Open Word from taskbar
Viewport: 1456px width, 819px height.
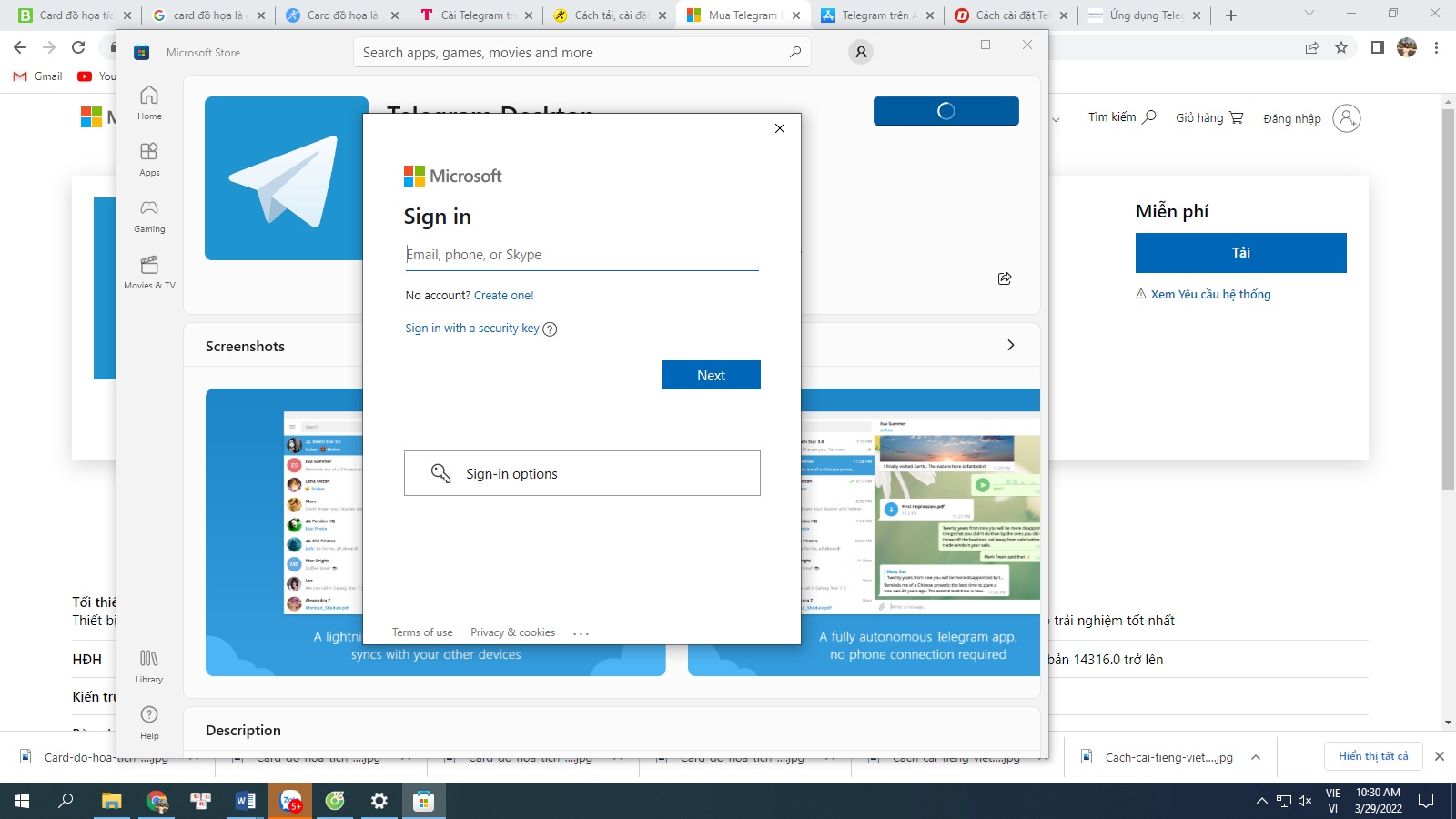point(246,801)
